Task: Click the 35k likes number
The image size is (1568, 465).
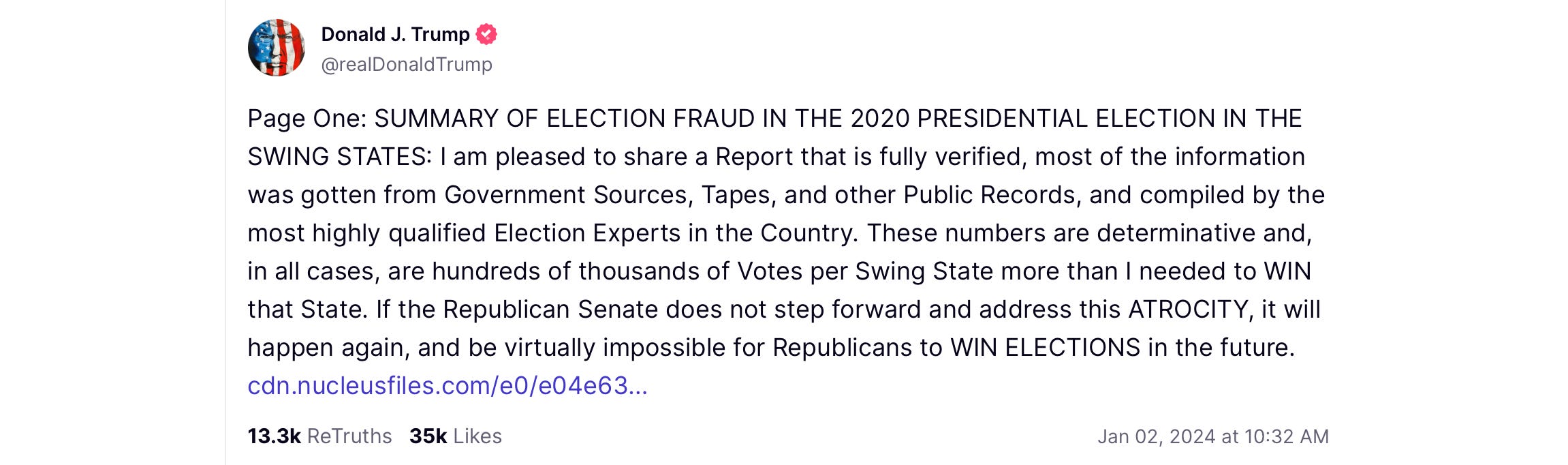Action: [x=428, y=436]
